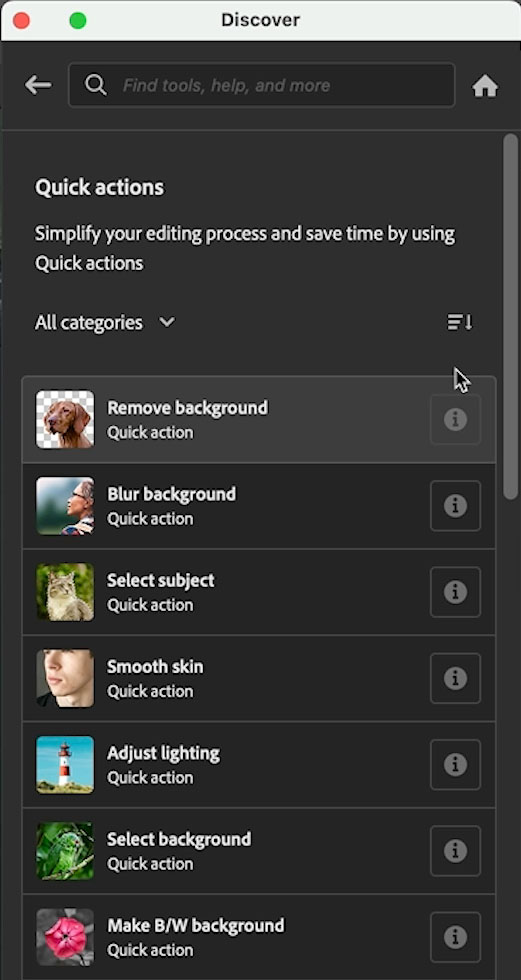Click the face thumbnail for Smooth skin
521x980 pixels.
coord(65,678)
